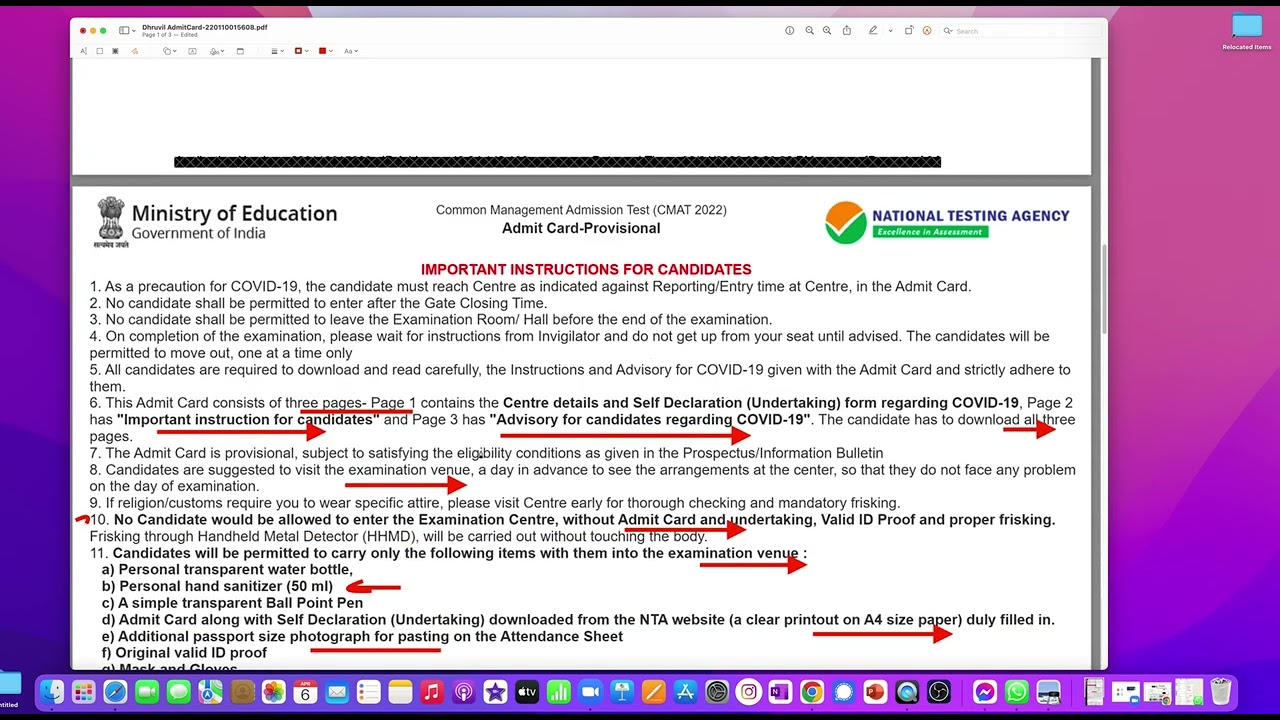Toggle the Markup Toolbar button

[927, 31]
